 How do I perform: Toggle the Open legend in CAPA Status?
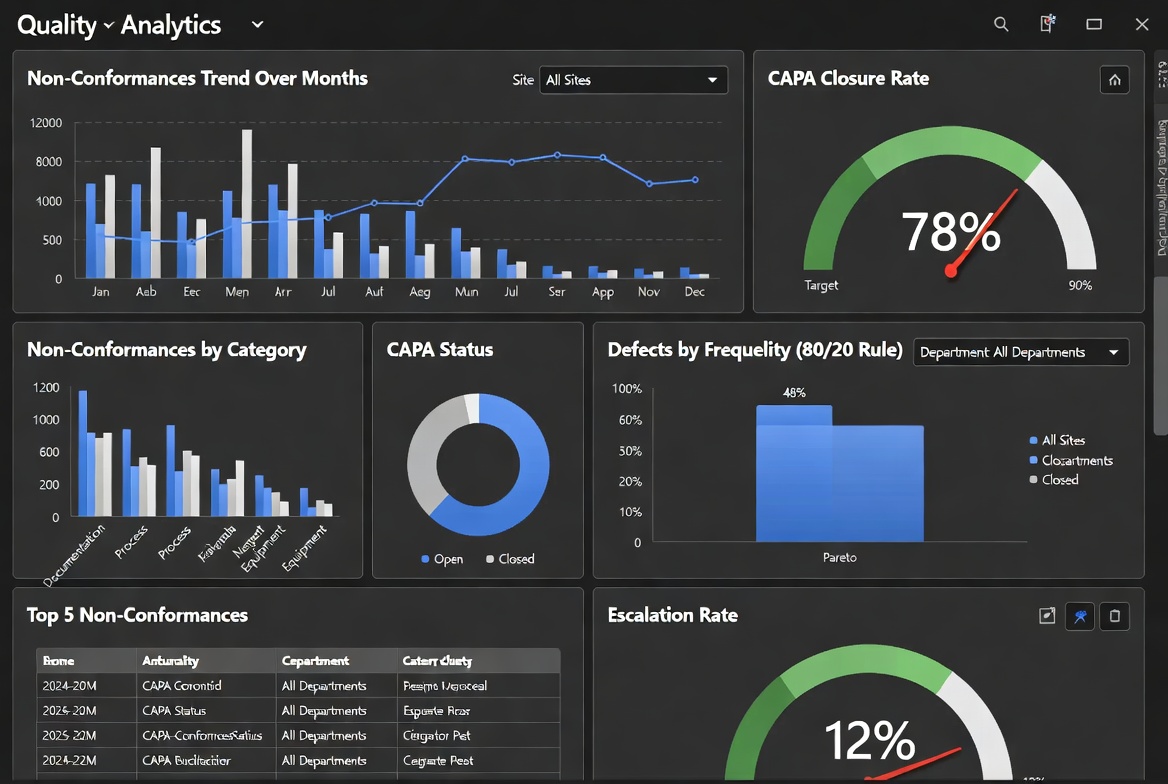click(x=442, y=559)
